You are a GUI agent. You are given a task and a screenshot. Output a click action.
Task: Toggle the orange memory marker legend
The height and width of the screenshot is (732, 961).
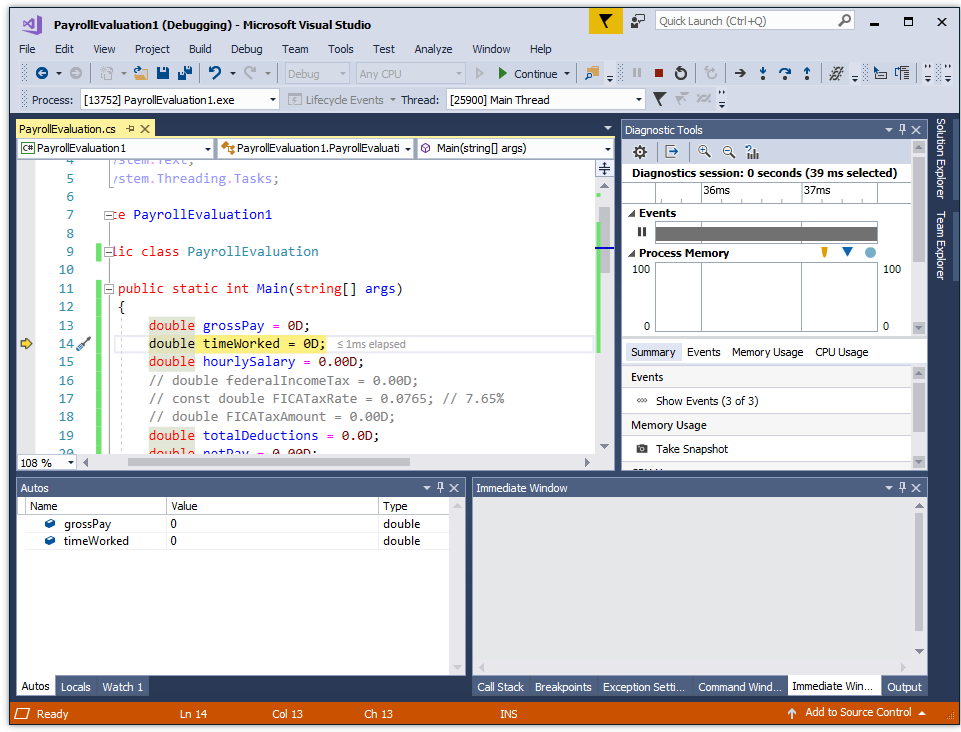(x=825, y=252)
